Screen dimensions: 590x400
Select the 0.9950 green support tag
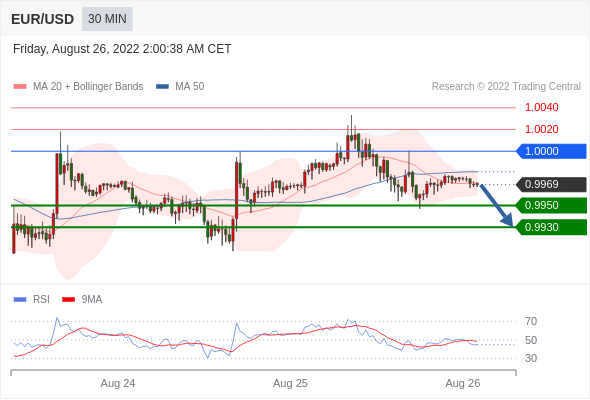[551, 205]
